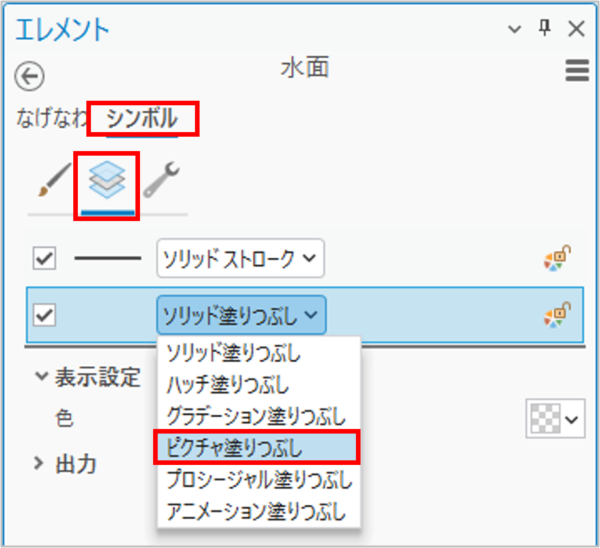600x548 pixels.
Task: Click the back arrow button
Action: pos(31,75)
